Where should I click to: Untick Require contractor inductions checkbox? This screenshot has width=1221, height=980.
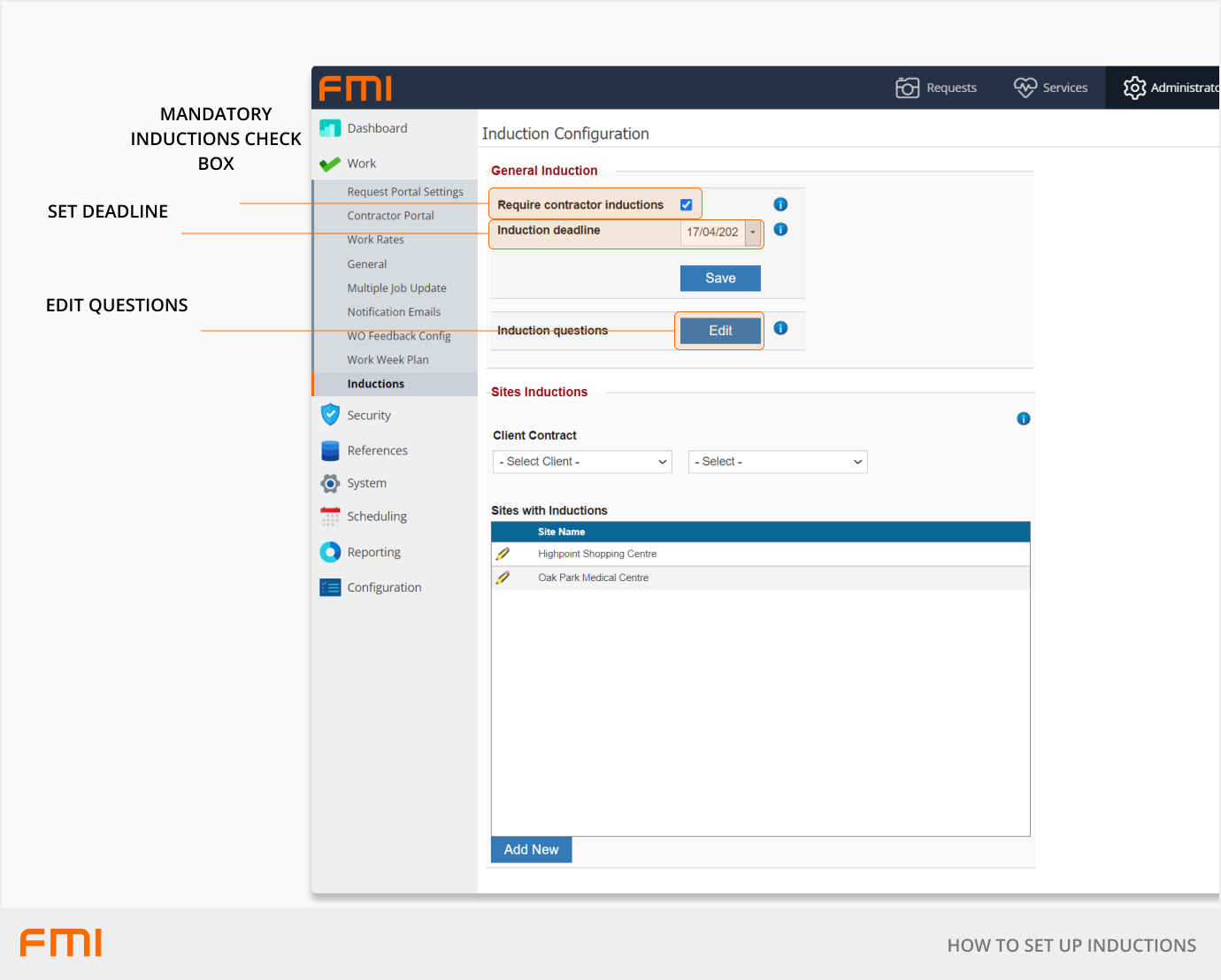(x=686, y=205)
